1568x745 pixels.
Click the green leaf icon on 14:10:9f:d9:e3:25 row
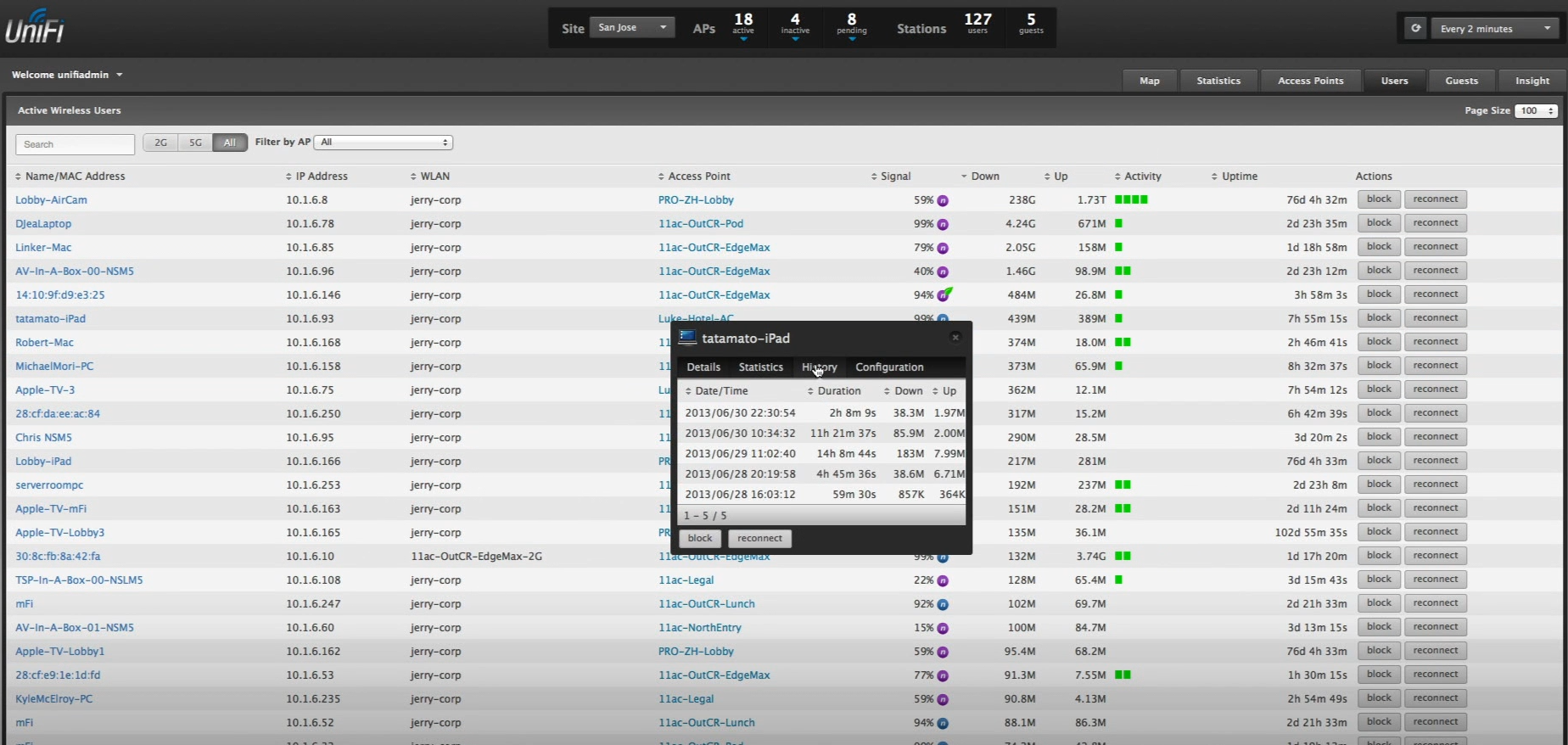click(x=948, y=292)
